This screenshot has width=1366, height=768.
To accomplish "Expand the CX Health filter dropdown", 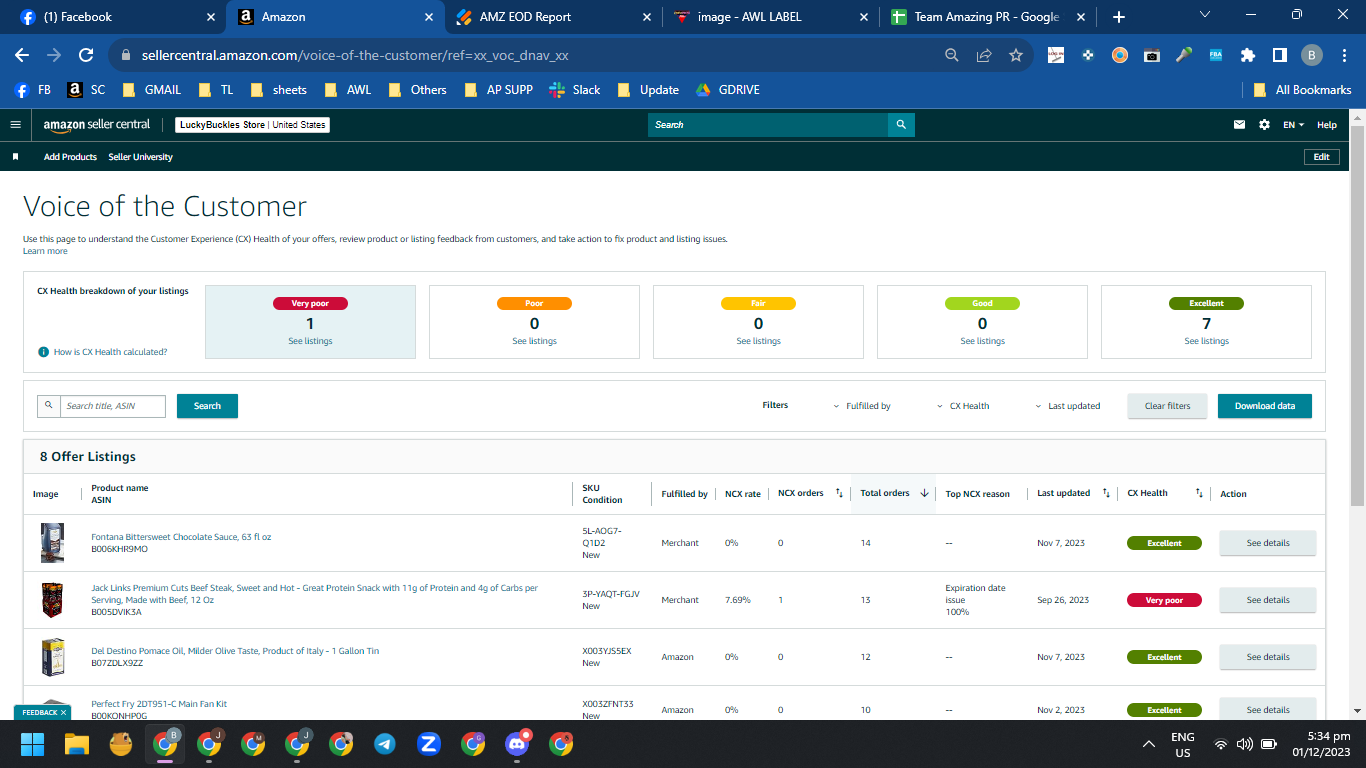I will tap(963, 406).
